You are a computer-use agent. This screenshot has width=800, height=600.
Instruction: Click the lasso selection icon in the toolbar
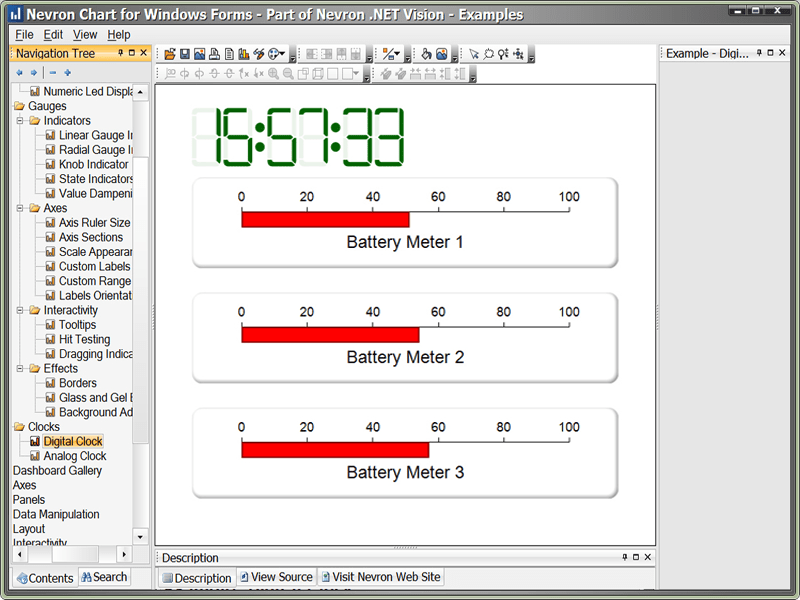point(488,51)
